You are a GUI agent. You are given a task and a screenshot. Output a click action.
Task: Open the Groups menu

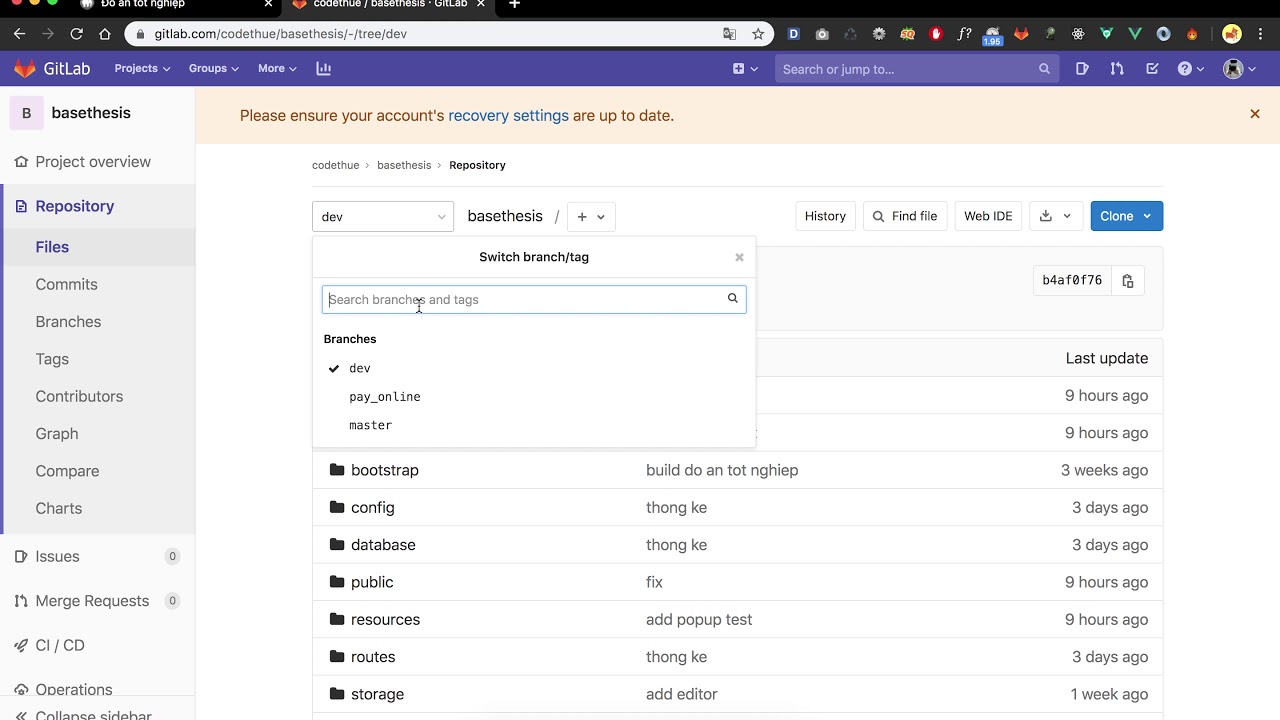213,68
